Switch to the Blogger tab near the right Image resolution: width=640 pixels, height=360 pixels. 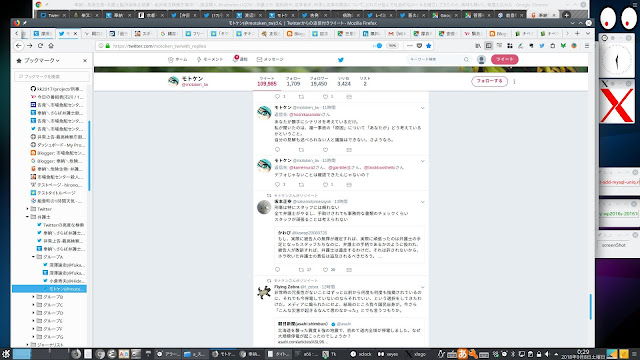pos(498,33)
